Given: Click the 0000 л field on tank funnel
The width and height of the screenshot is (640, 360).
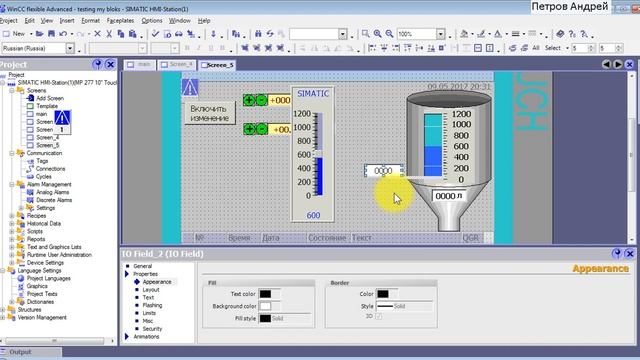Looking at the screenshot, I should pyautogui.click(x=449, y=196).
